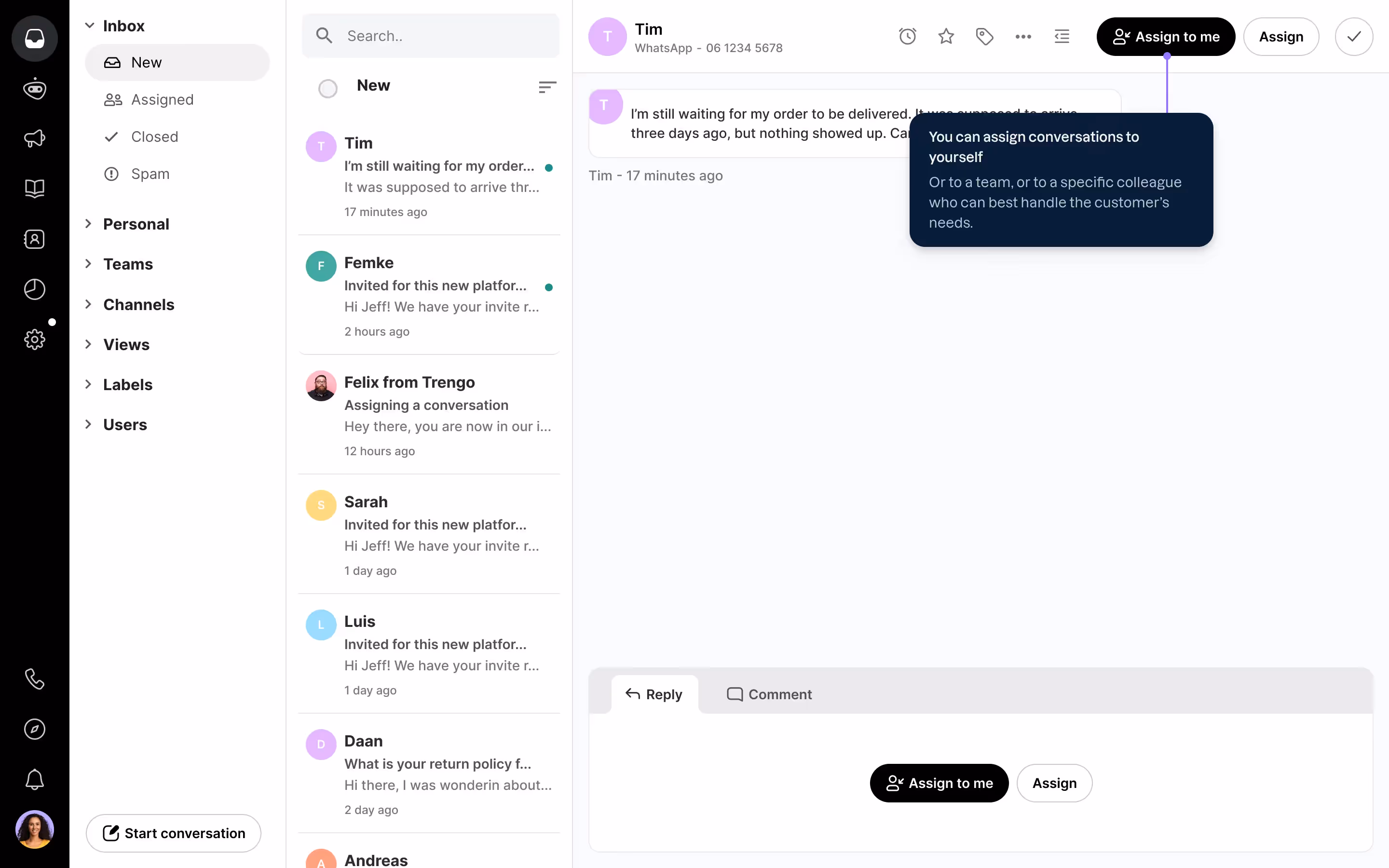Open Luis's conversation in the list
The width and height of the screenshot is (1389, 868).
click(429, 654)
